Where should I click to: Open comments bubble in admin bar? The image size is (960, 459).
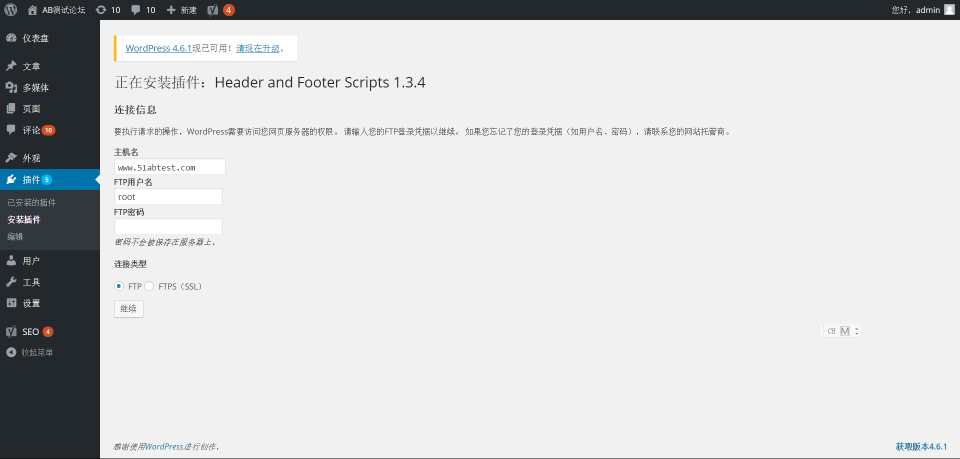(143, 9)
